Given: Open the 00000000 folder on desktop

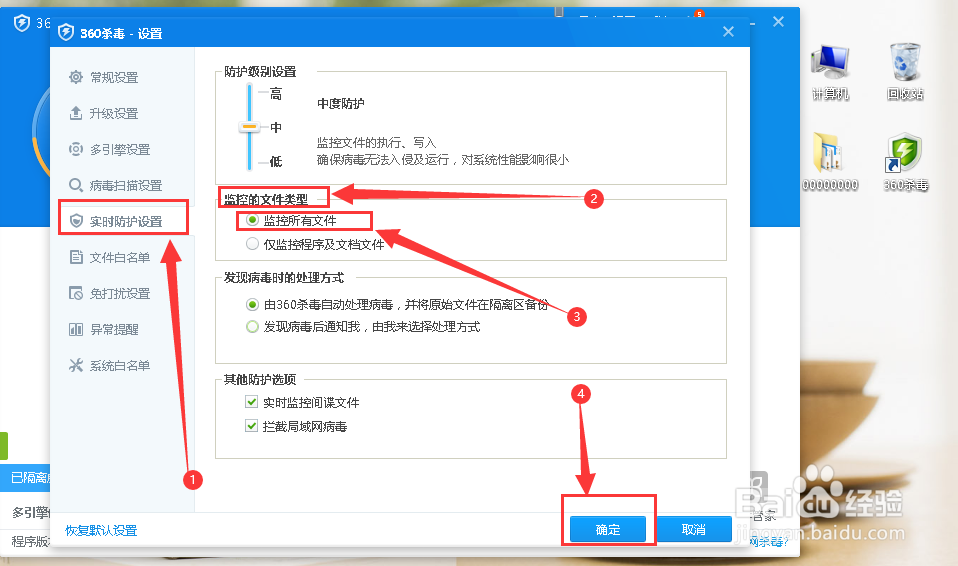Looking at the screenshot, I should [x=830, y=161].
